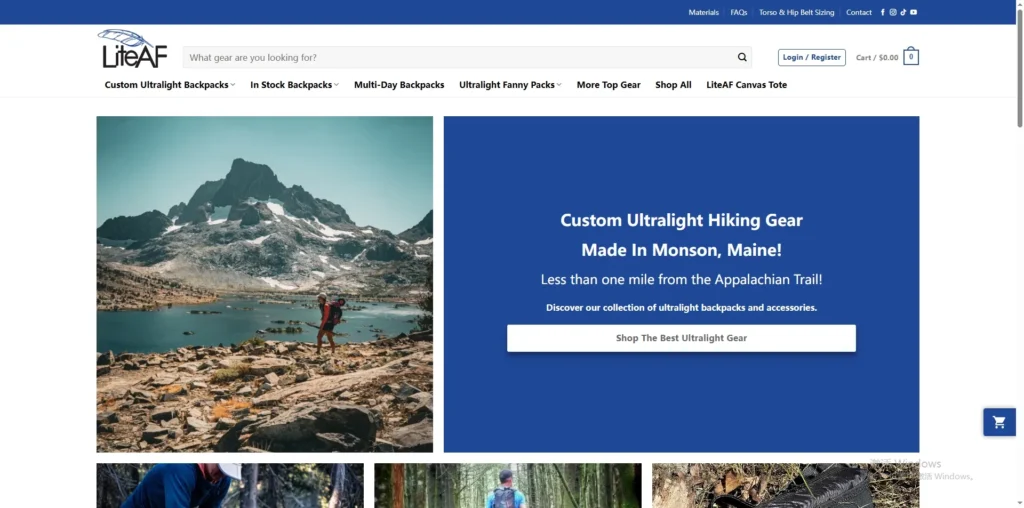The width and height of the screenshot is (1024, 508).
Task: Click the 'Custom Ultralight Hiking Gear' heading
Action: (x=681, y=220)
